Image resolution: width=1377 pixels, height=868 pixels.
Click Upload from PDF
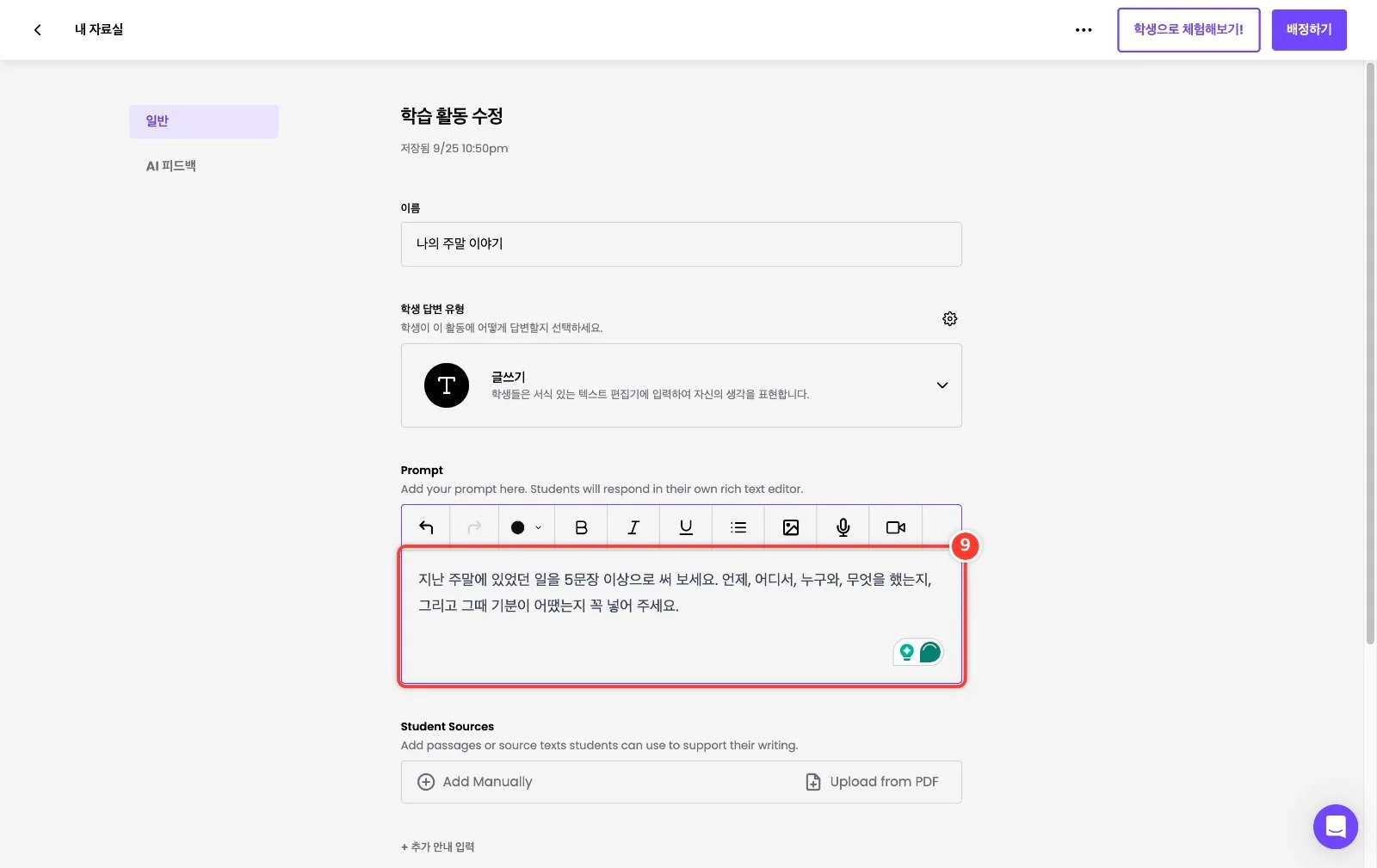point(872,782)
